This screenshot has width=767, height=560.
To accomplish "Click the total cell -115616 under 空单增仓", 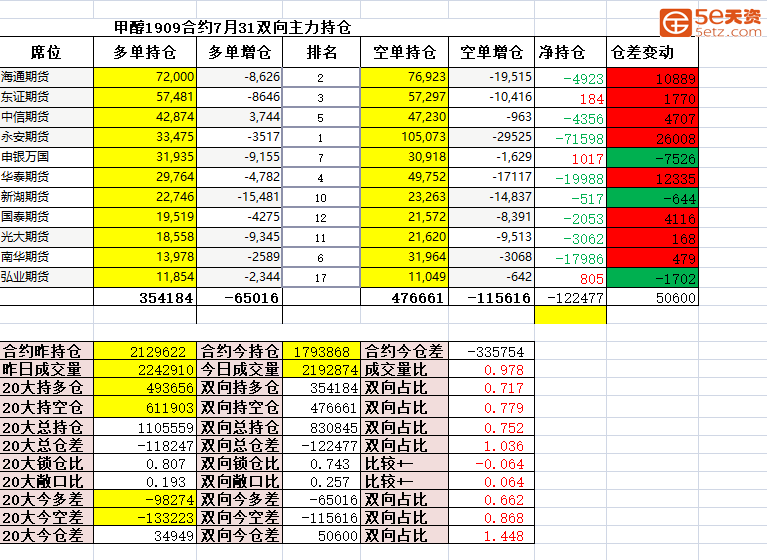I will pyautogui.click(x=492, y=297).
